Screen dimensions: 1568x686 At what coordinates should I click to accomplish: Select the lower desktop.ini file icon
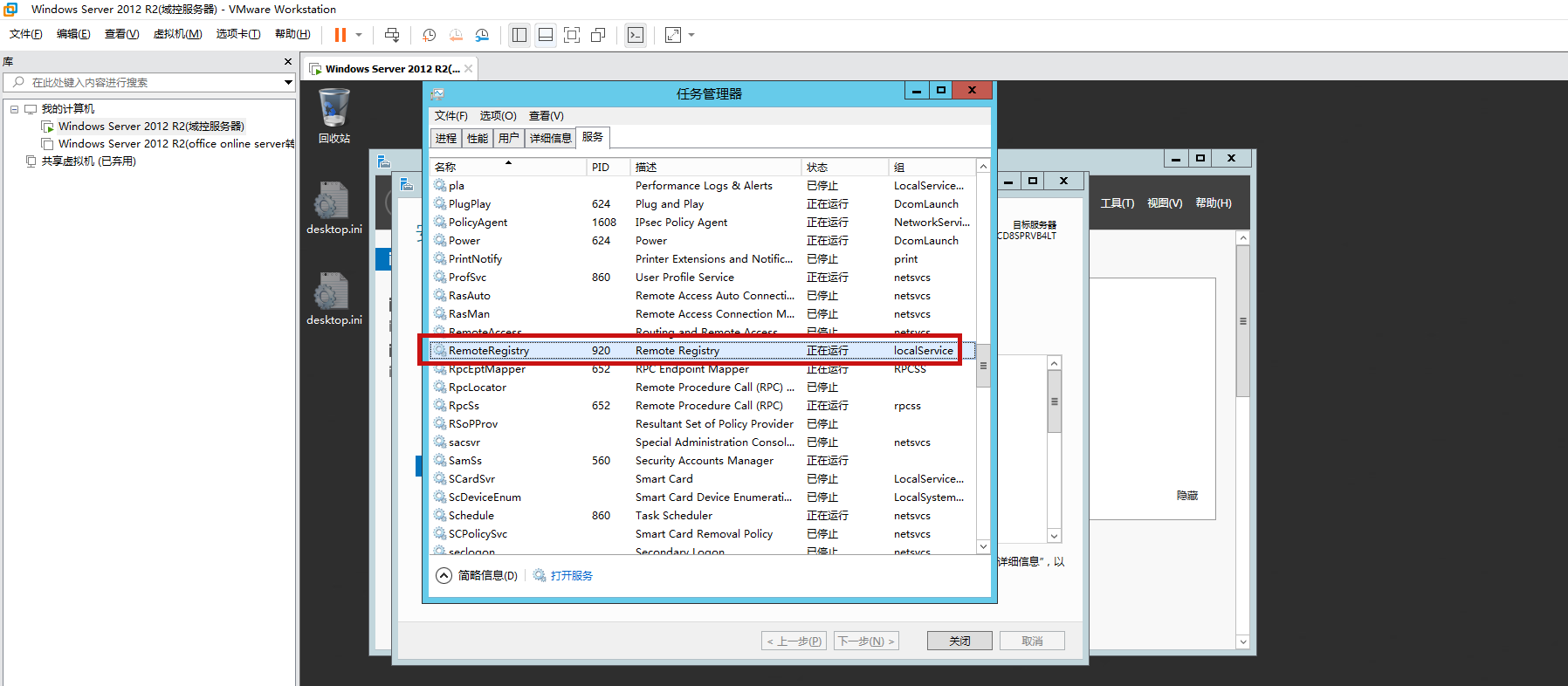[334, 299]
